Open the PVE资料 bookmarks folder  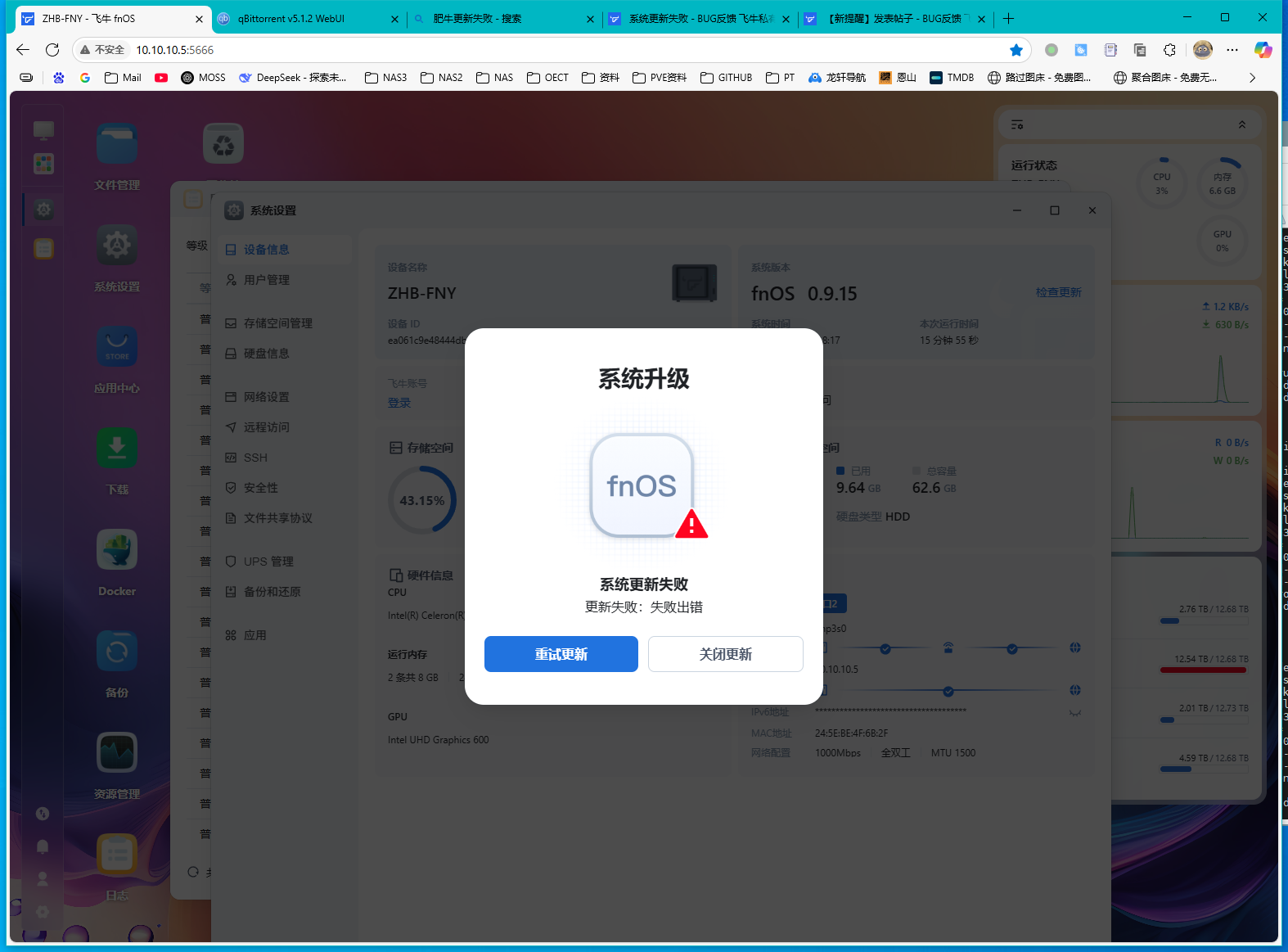[659, 78]
